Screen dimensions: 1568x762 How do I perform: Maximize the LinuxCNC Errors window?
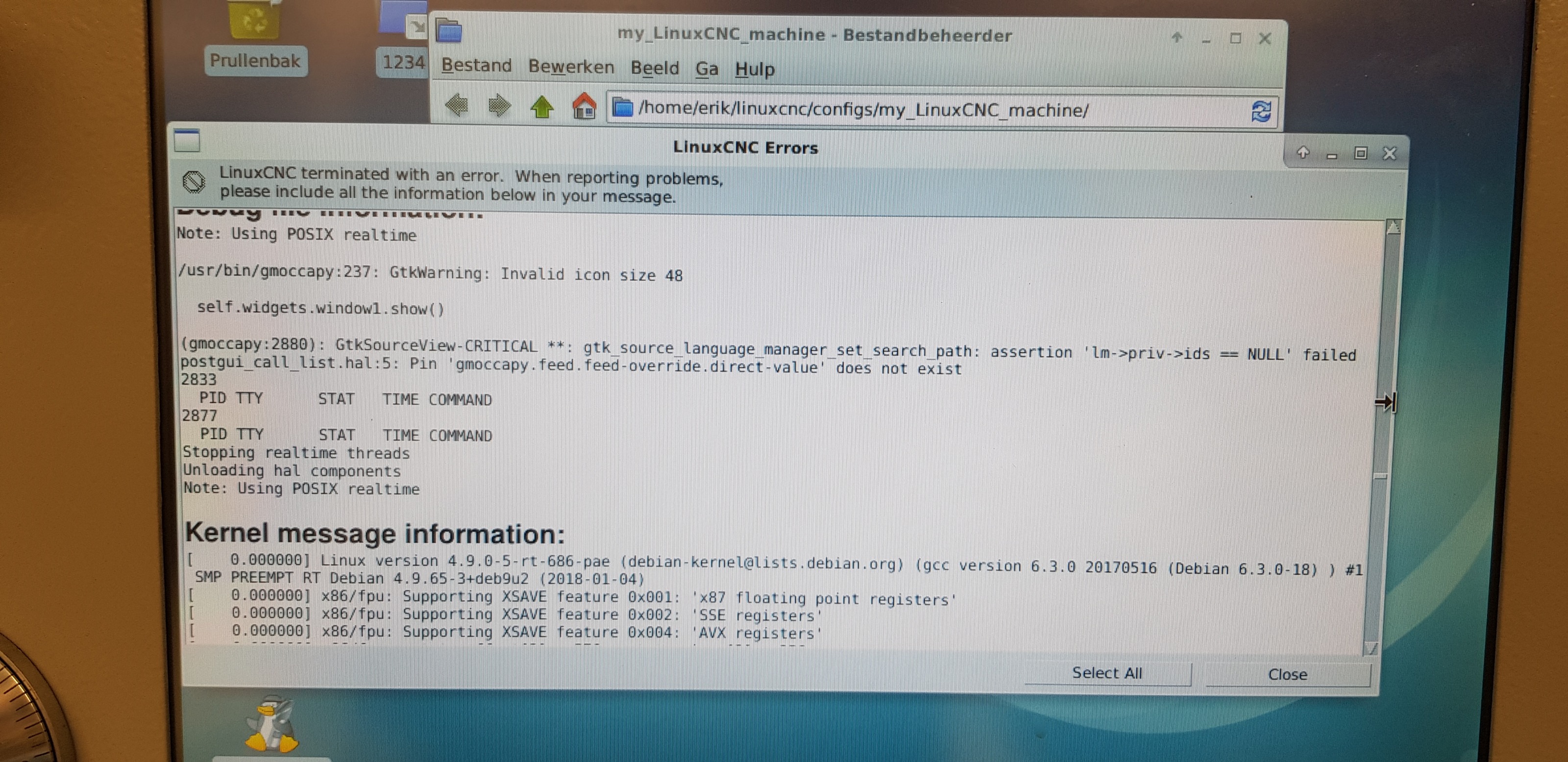click(1360, 153)
